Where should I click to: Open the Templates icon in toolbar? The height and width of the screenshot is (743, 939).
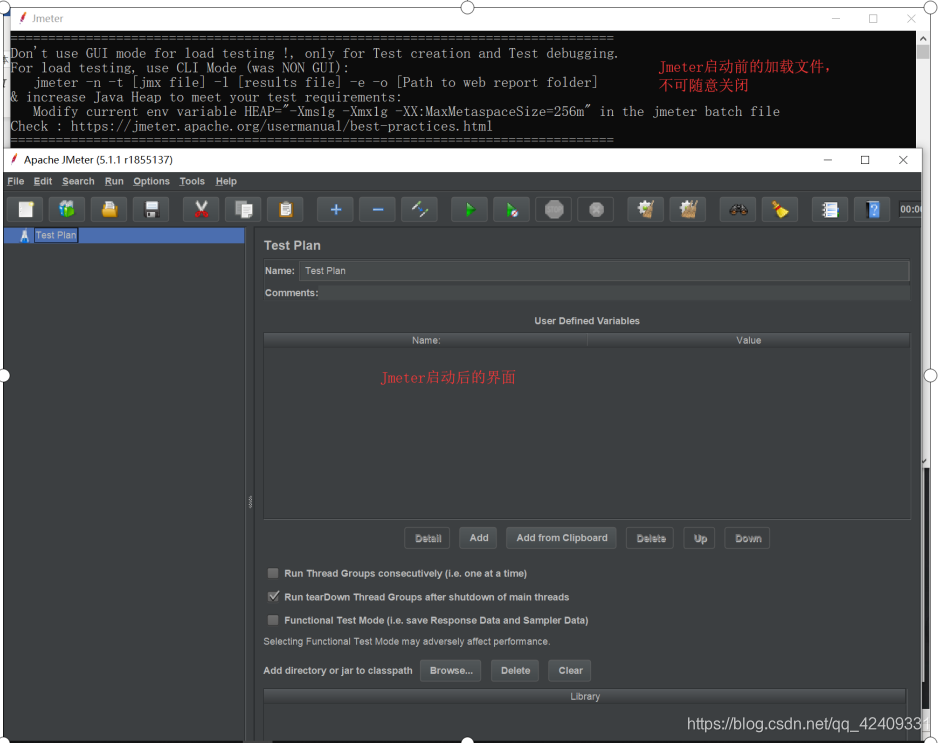pyautogui.click(x=67, y=210)
